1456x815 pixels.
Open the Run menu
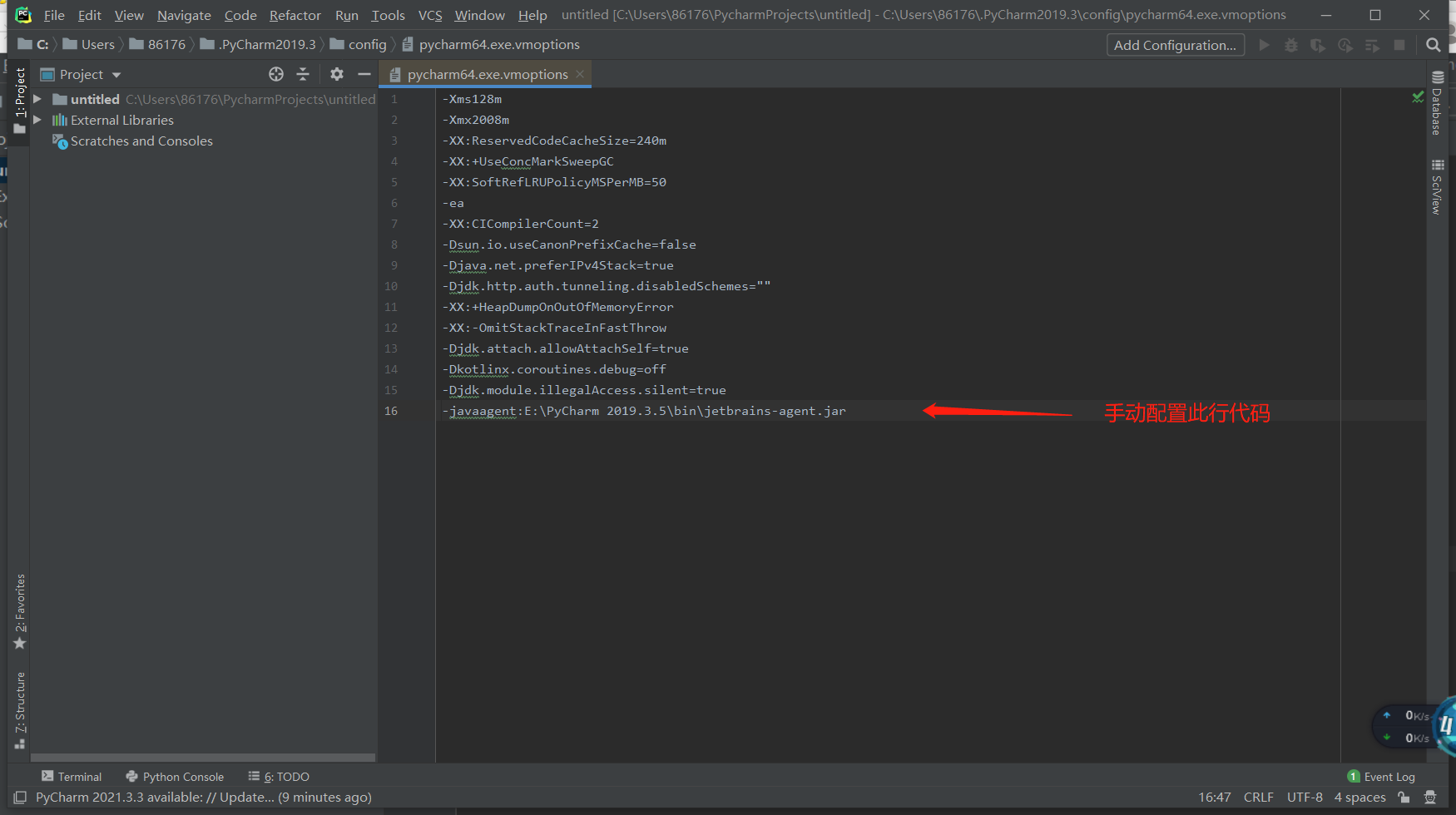[346, 15]
